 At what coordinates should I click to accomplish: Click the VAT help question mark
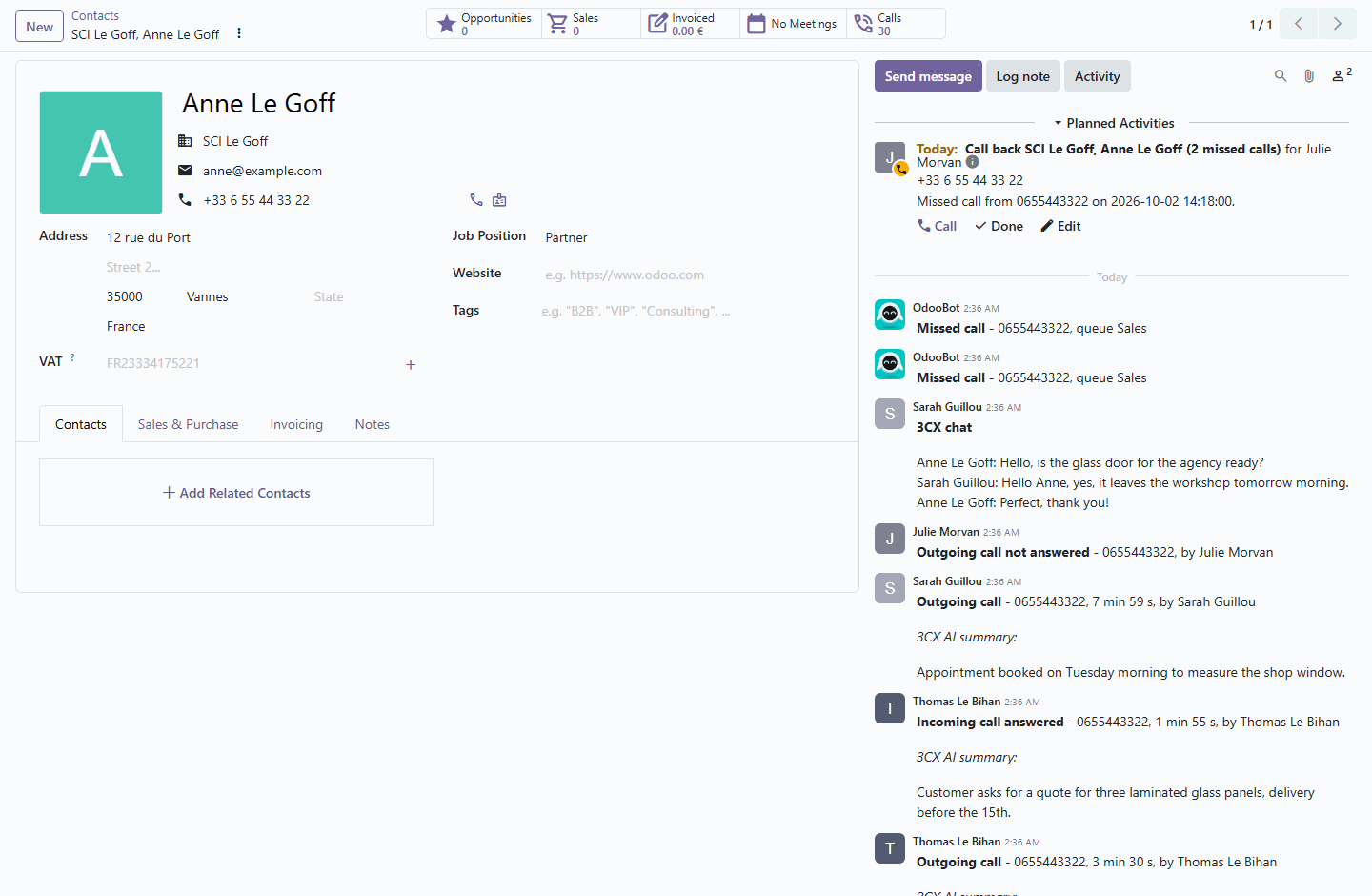pyautogui.click(x=72, y=357)
